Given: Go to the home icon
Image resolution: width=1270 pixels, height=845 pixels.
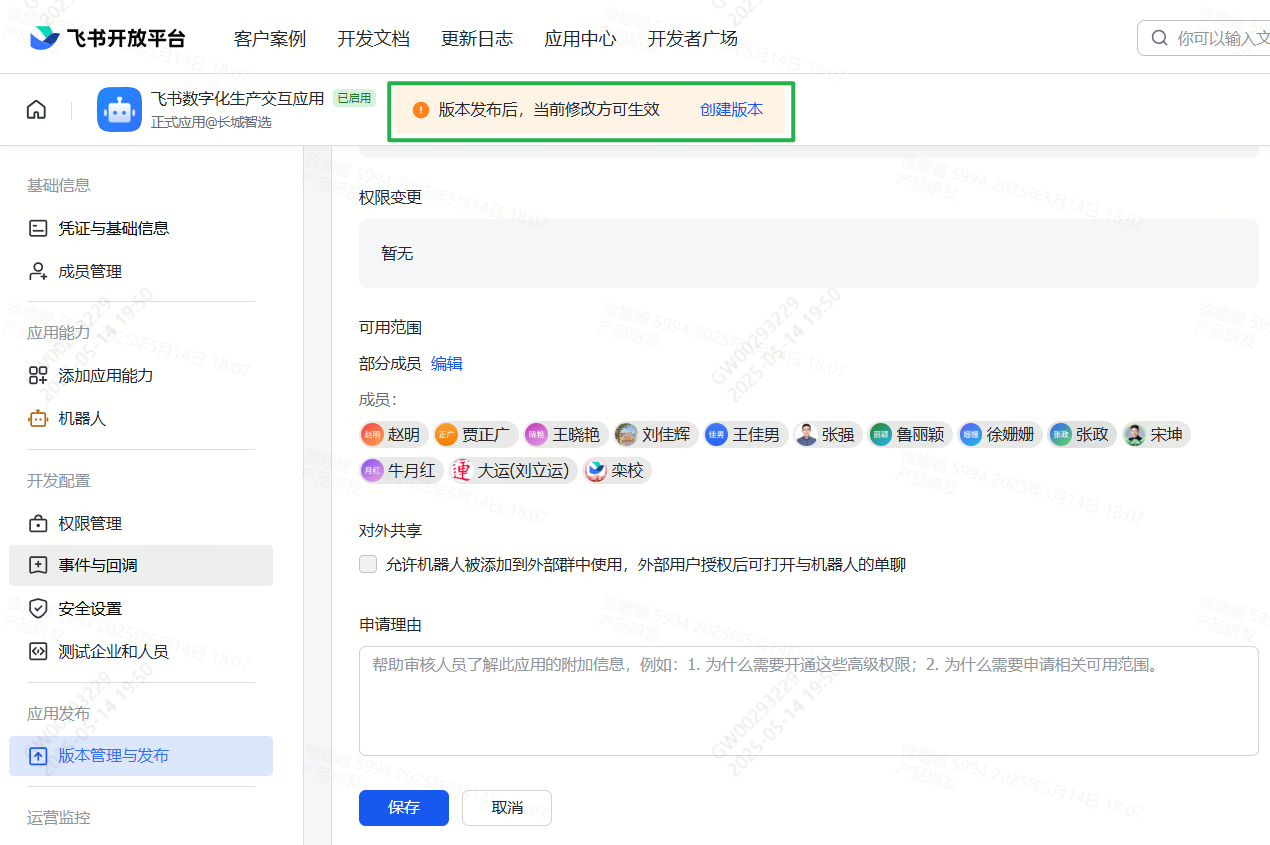Looking at the screenshot, I should pyautogui.click(x=36, y=110).
